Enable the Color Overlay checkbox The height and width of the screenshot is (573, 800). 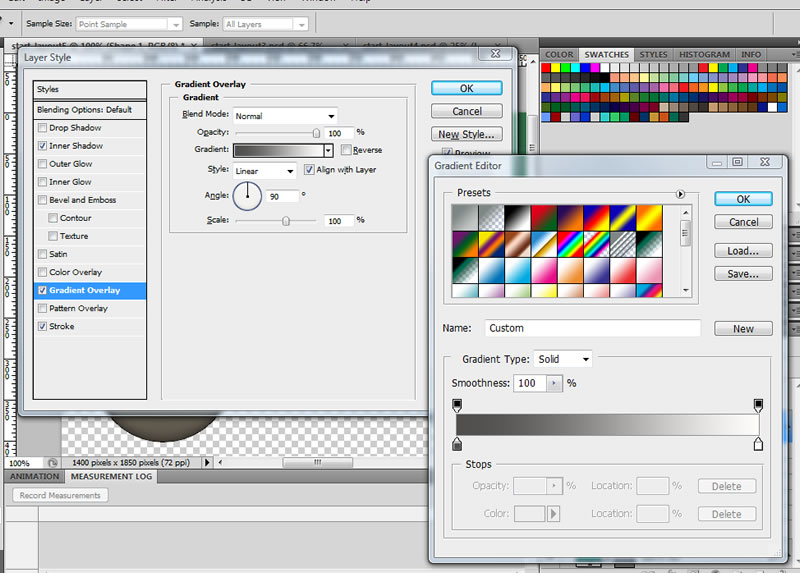click(x=42, y=272)
